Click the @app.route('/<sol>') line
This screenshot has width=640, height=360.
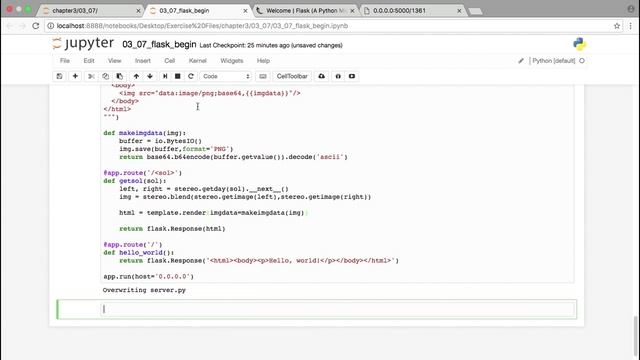[142, 173]
